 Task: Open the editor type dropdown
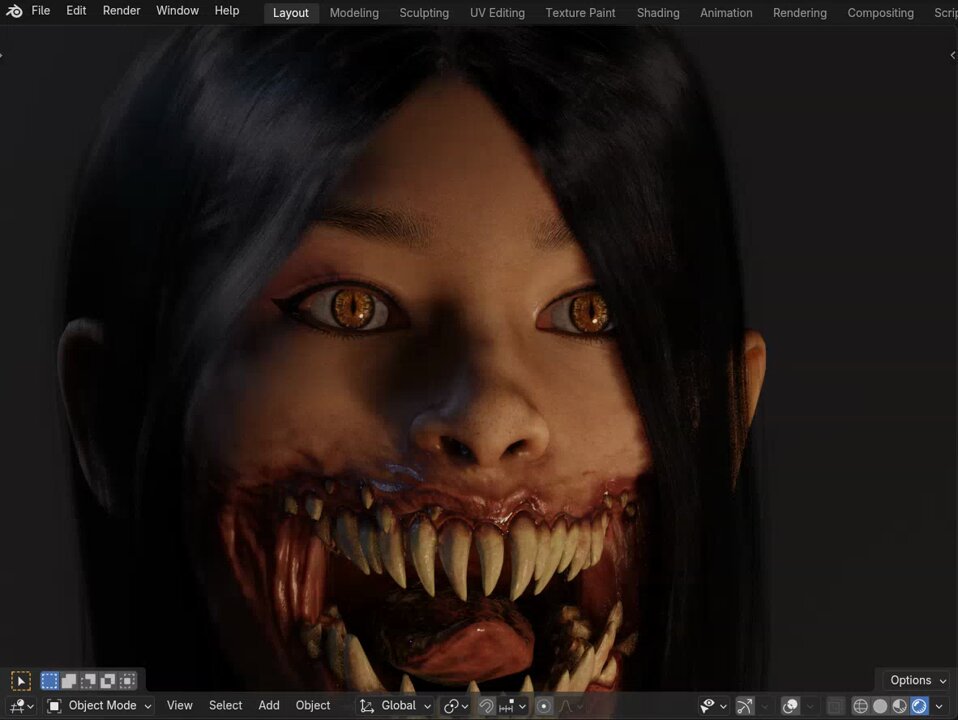(21, 706)
